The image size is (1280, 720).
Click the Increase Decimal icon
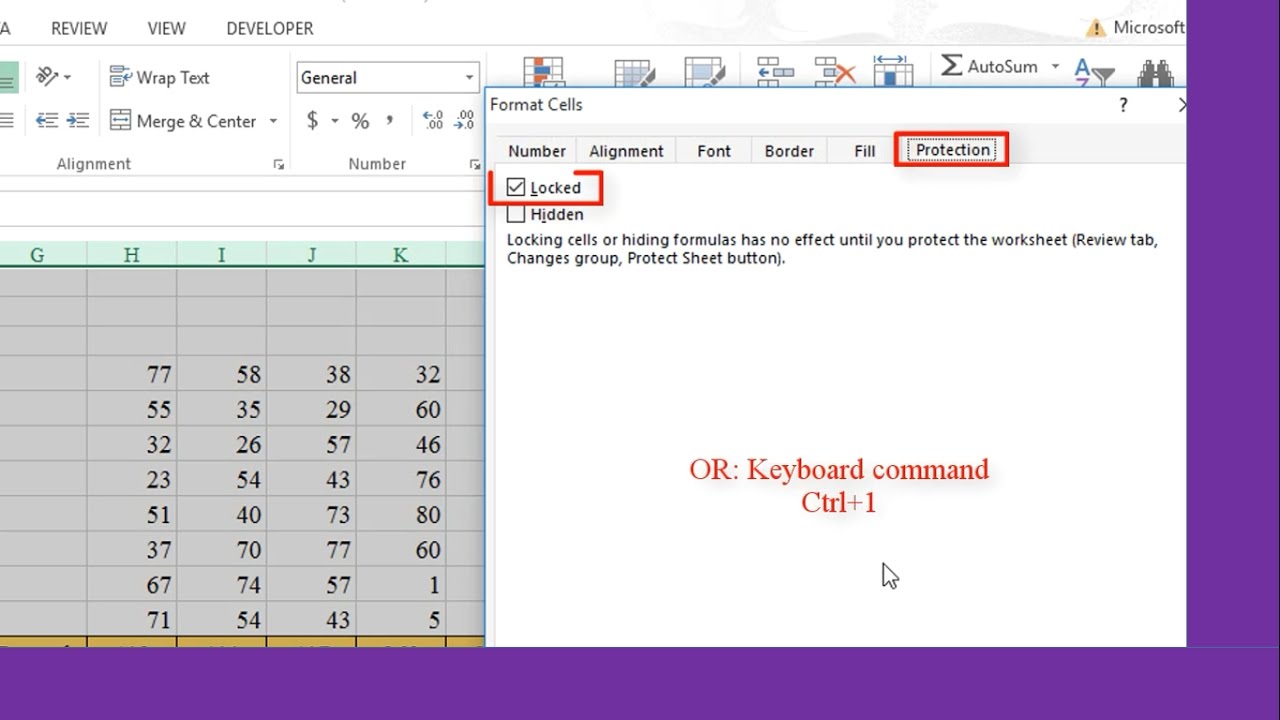(x=433, y=121)
